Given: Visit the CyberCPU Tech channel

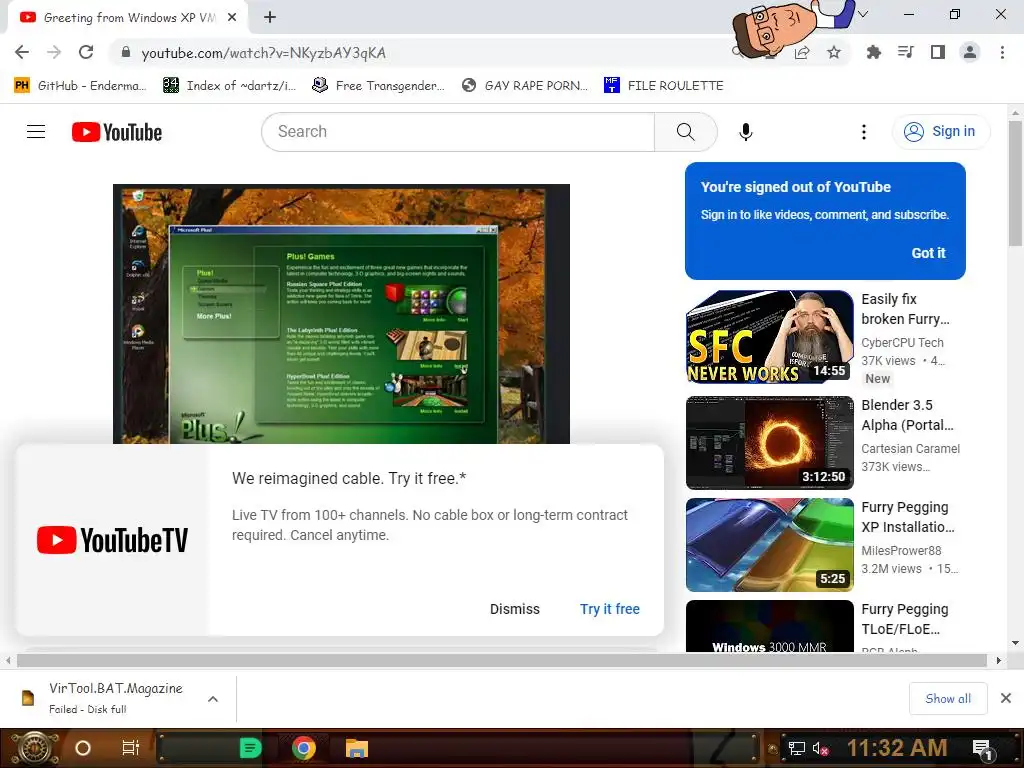Looking at the screenshot, I should [x=902, y=343].
